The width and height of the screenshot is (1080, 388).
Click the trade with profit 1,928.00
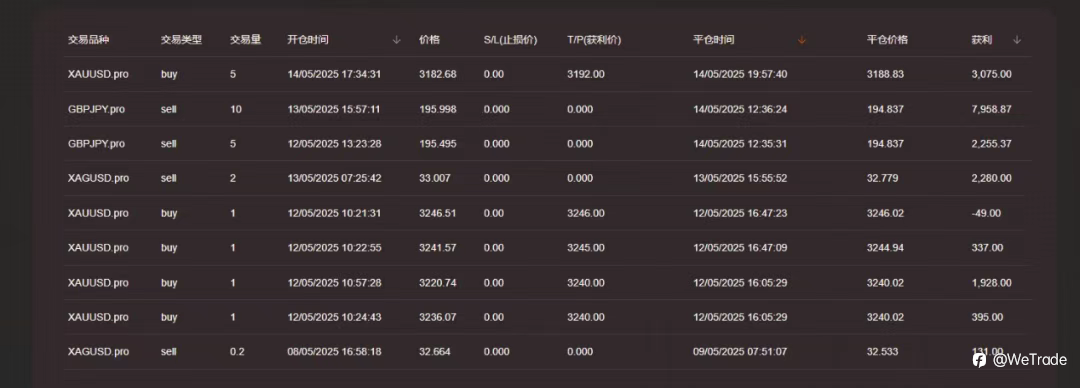tap(548, 283)
